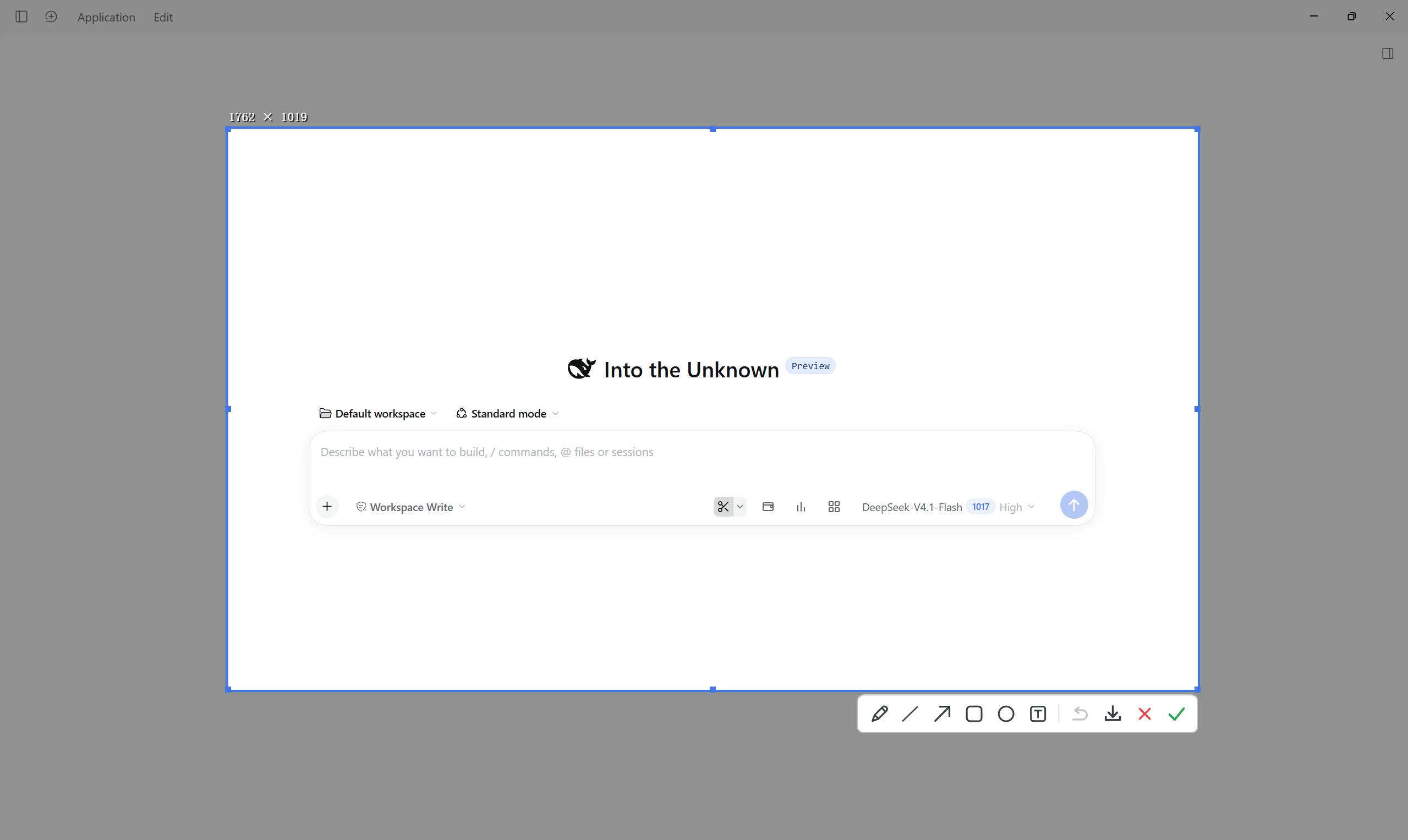Viewport: 1408px width, 840px height.
Task: Open the High reasoning level dropdown
Action: [x=1017, y=507]
